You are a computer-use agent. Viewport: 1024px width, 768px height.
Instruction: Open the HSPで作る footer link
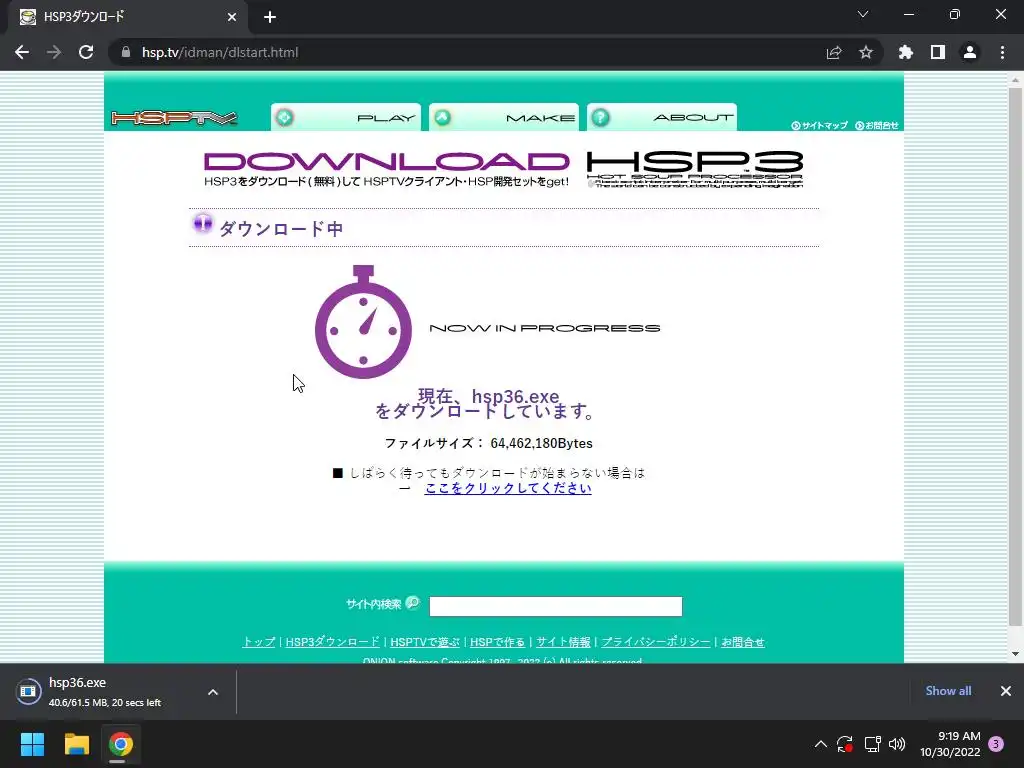tap(498, 642)
